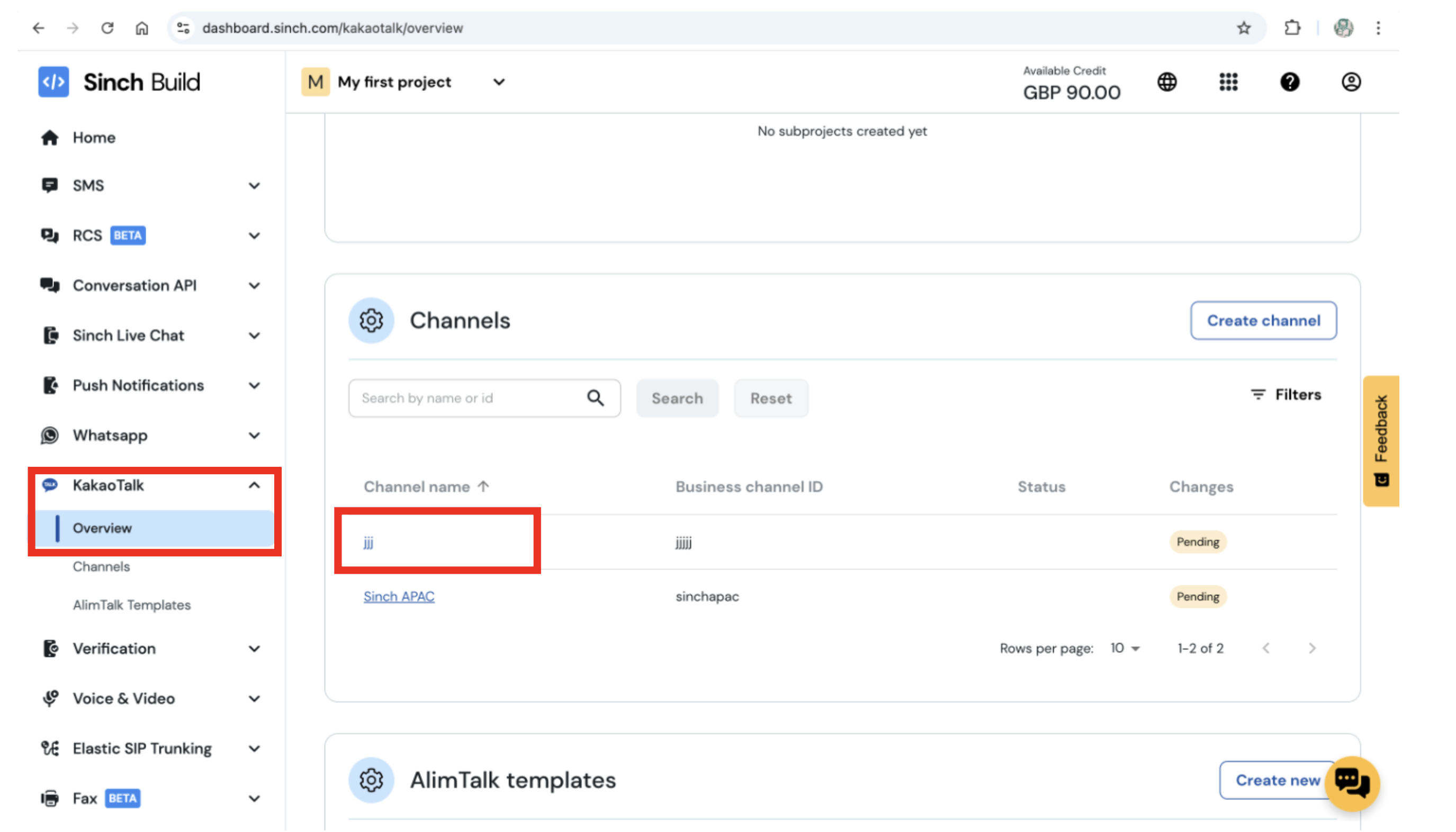Open the Whatsapp sidebar icon

pos(50,435)
